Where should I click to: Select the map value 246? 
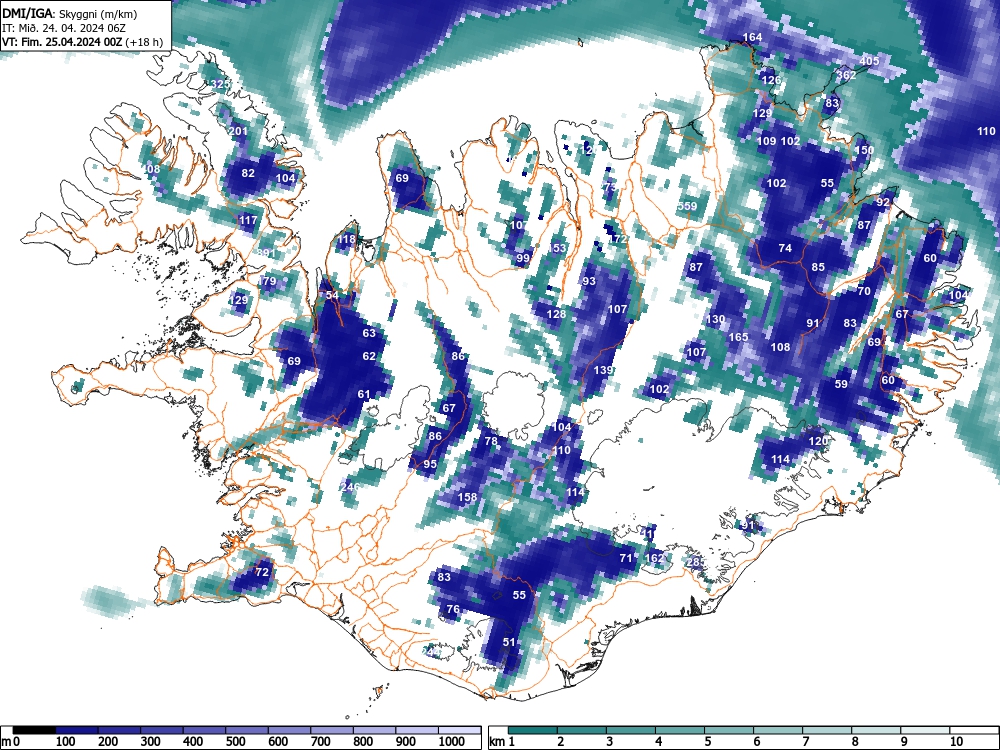351,487
